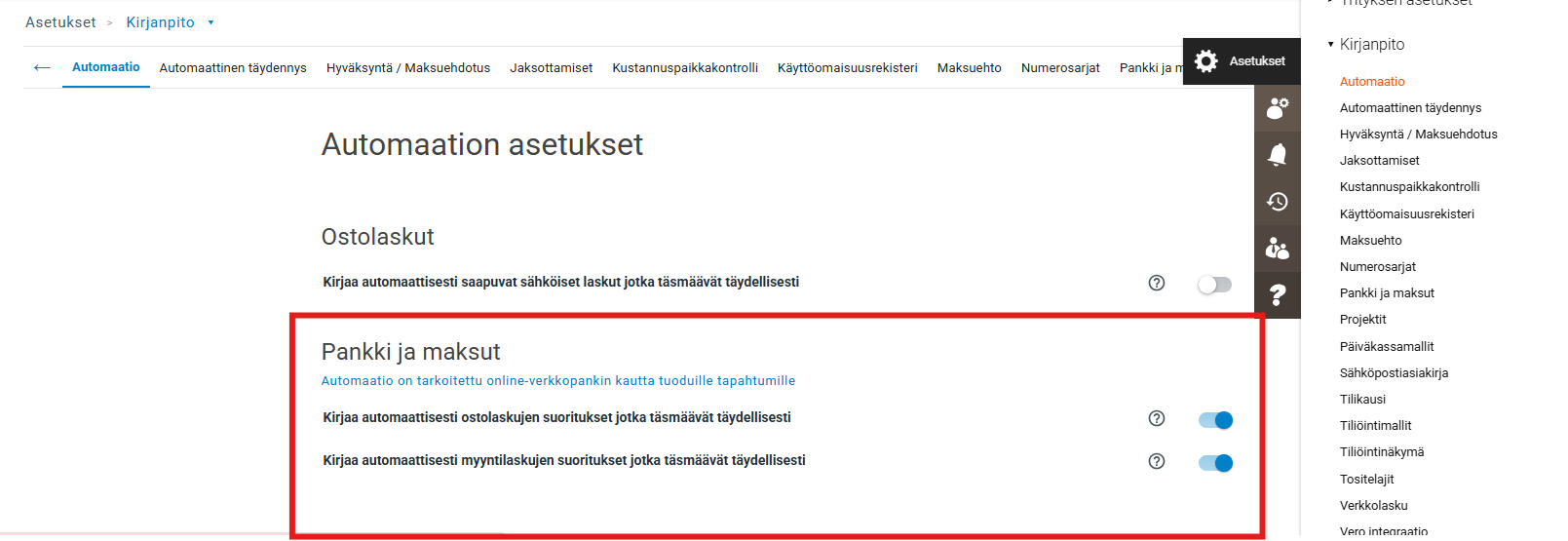Open help icon for myyntilaskujen suoritukset row
Viewport: 1568px width, 541px height.
1157,461
